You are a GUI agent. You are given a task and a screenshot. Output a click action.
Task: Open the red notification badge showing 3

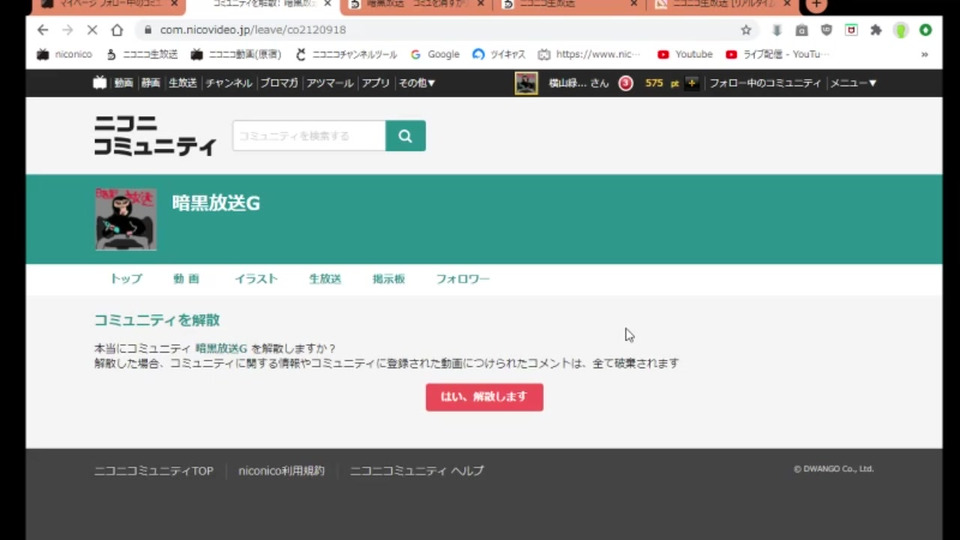[625, 83]
